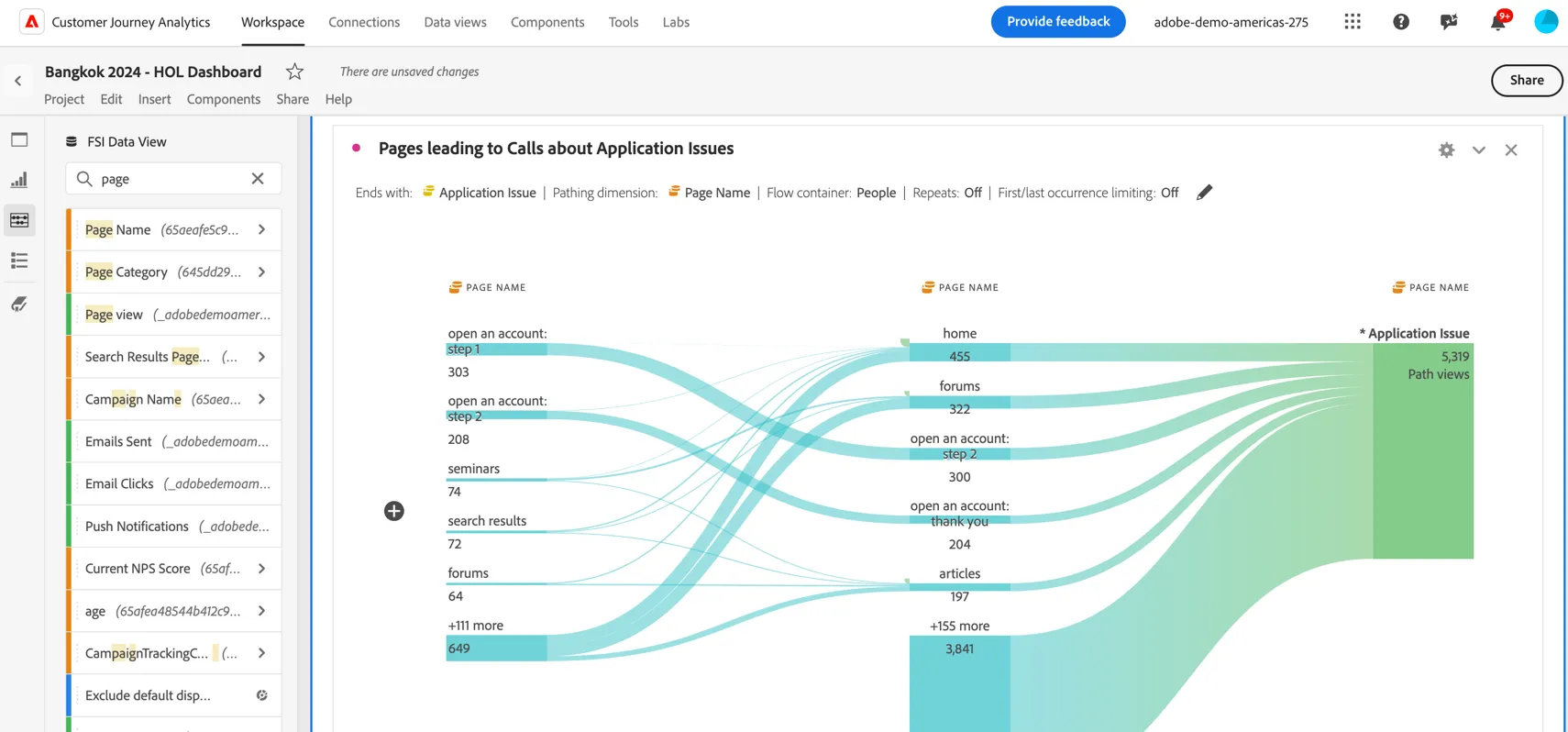Expand the Campaign Name dimension
Image resolution: width=1568 pixels, height=732 pixels.
point(261,399)
